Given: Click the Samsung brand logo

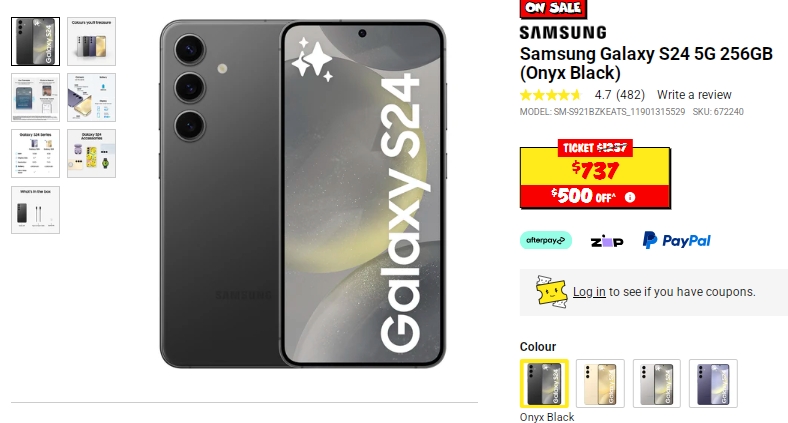Looking at the screenshot, I should click(x=563, y=33).
